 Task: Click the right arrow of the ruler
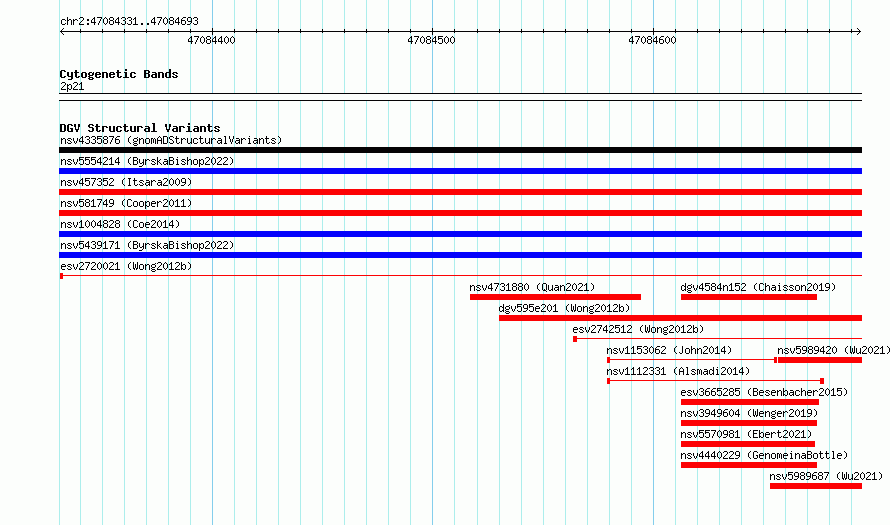[858, 31]
